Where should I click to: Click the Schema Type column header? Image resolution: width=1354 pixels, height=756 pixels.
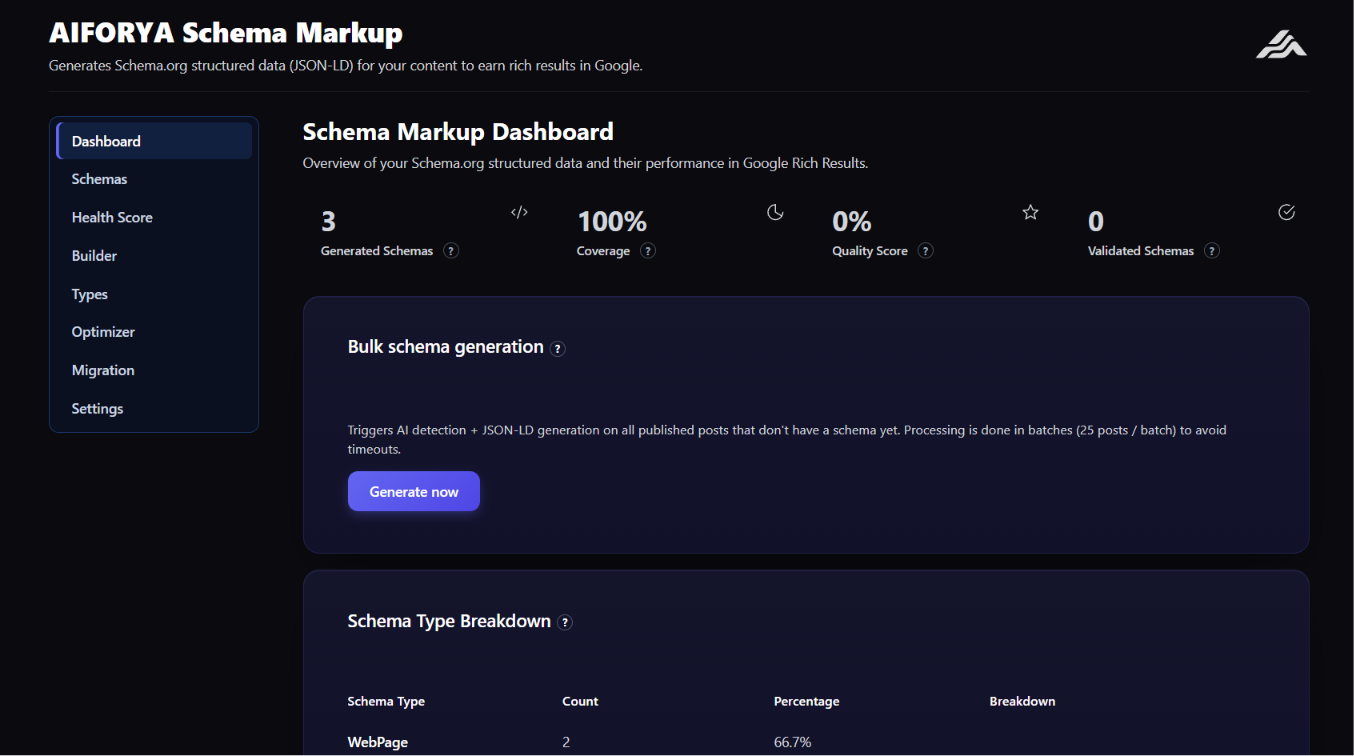pos(386,701)
